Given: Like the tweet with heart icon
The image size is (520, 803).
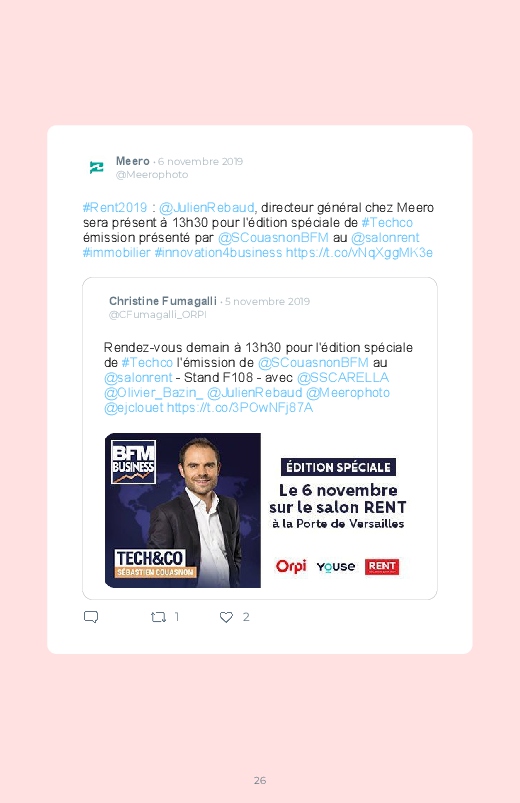Looking at the screenshot, I should tap(226, 617).
